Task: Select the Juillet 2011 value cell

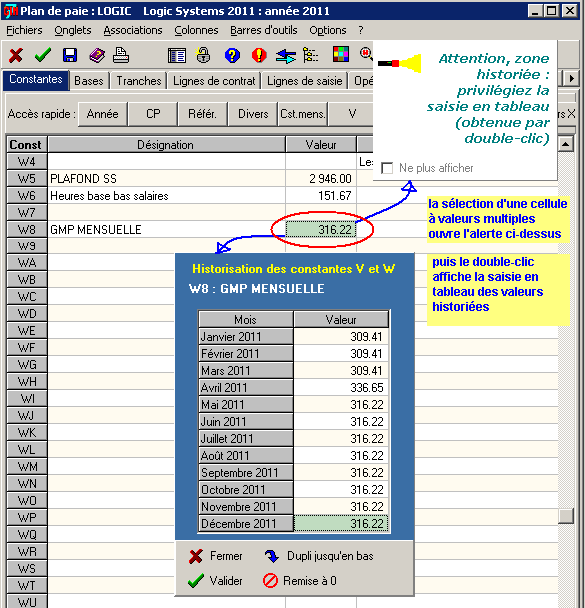Action: pos(341,439)
